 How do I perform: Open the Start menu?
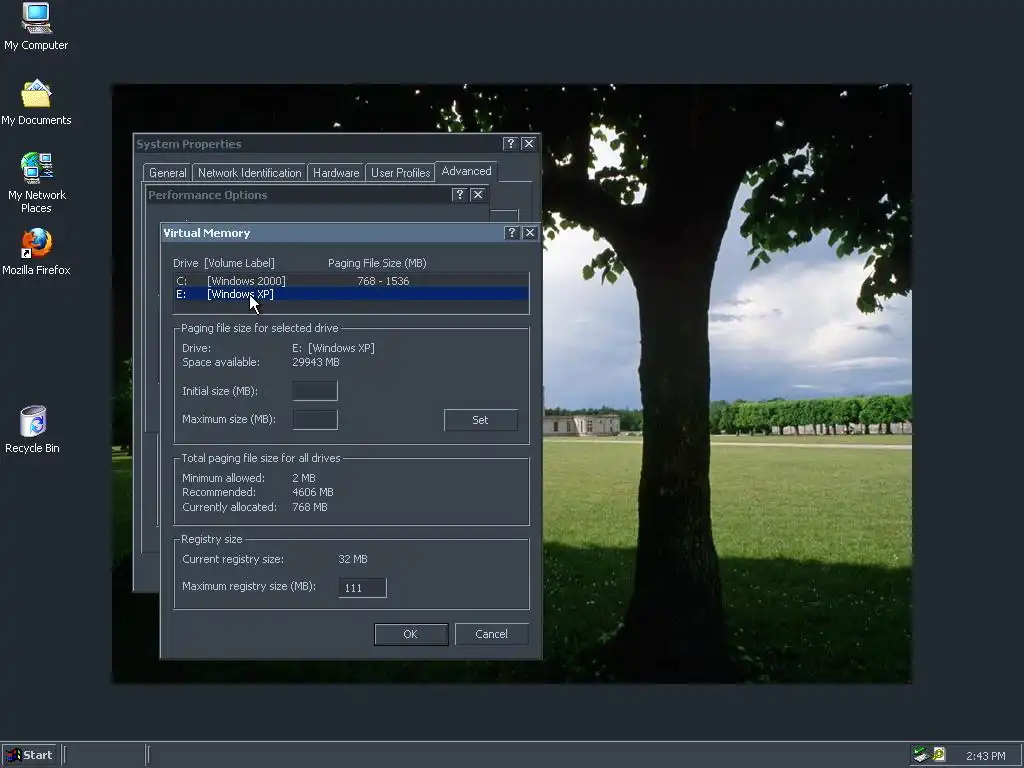tap(30, 755)
